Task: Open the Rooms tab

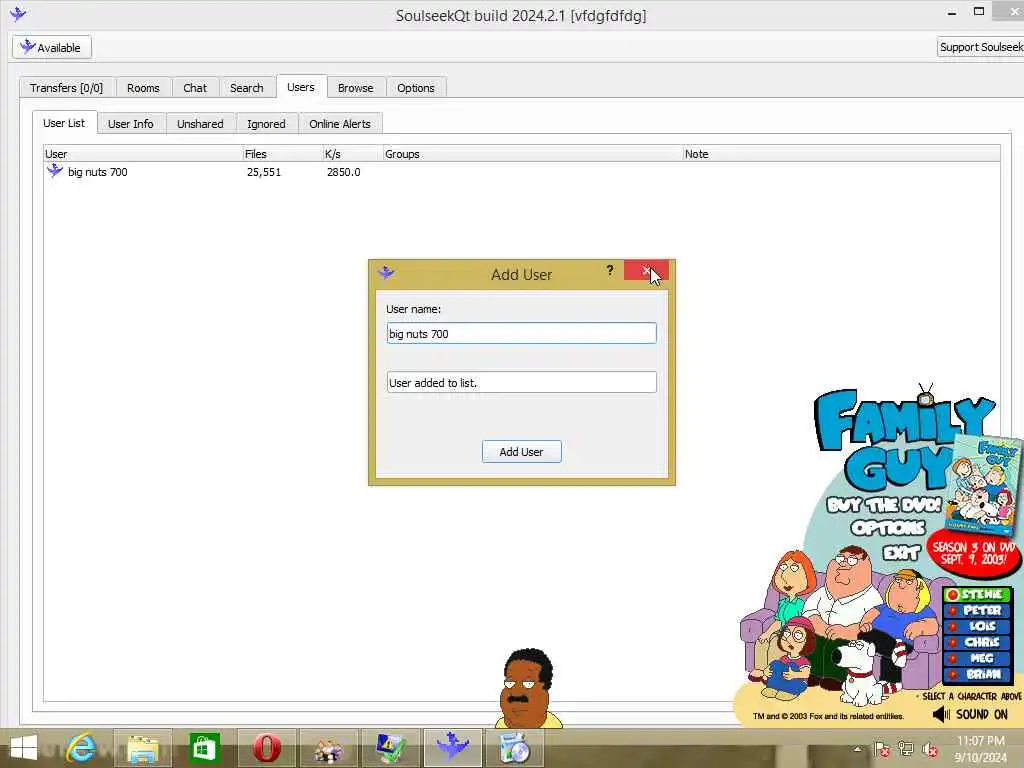Action: coord(143,88)
